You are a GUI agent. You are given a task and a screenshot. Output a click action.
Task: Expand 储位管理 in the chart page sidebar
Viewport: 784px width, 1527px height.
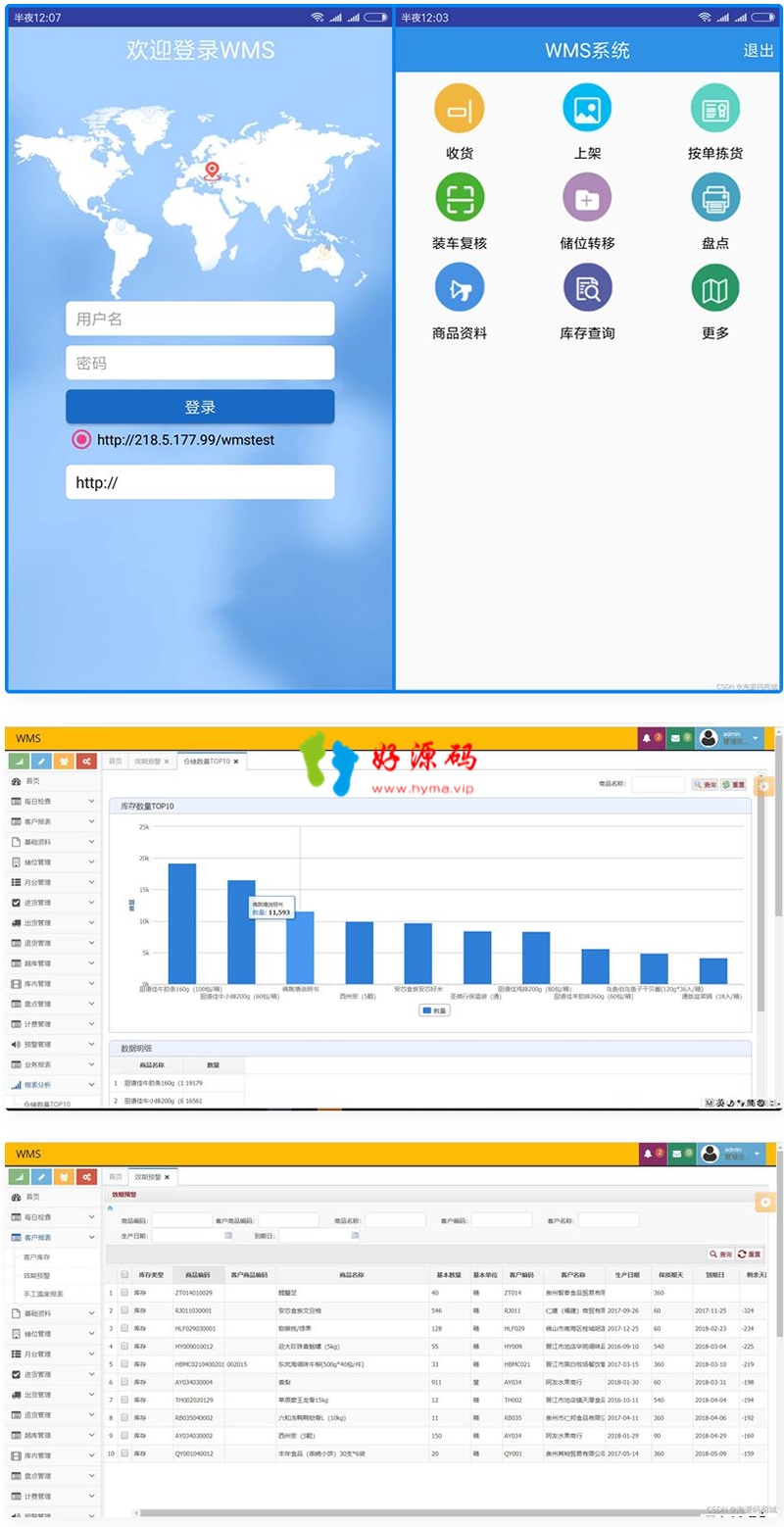click(x=53, y=862)
